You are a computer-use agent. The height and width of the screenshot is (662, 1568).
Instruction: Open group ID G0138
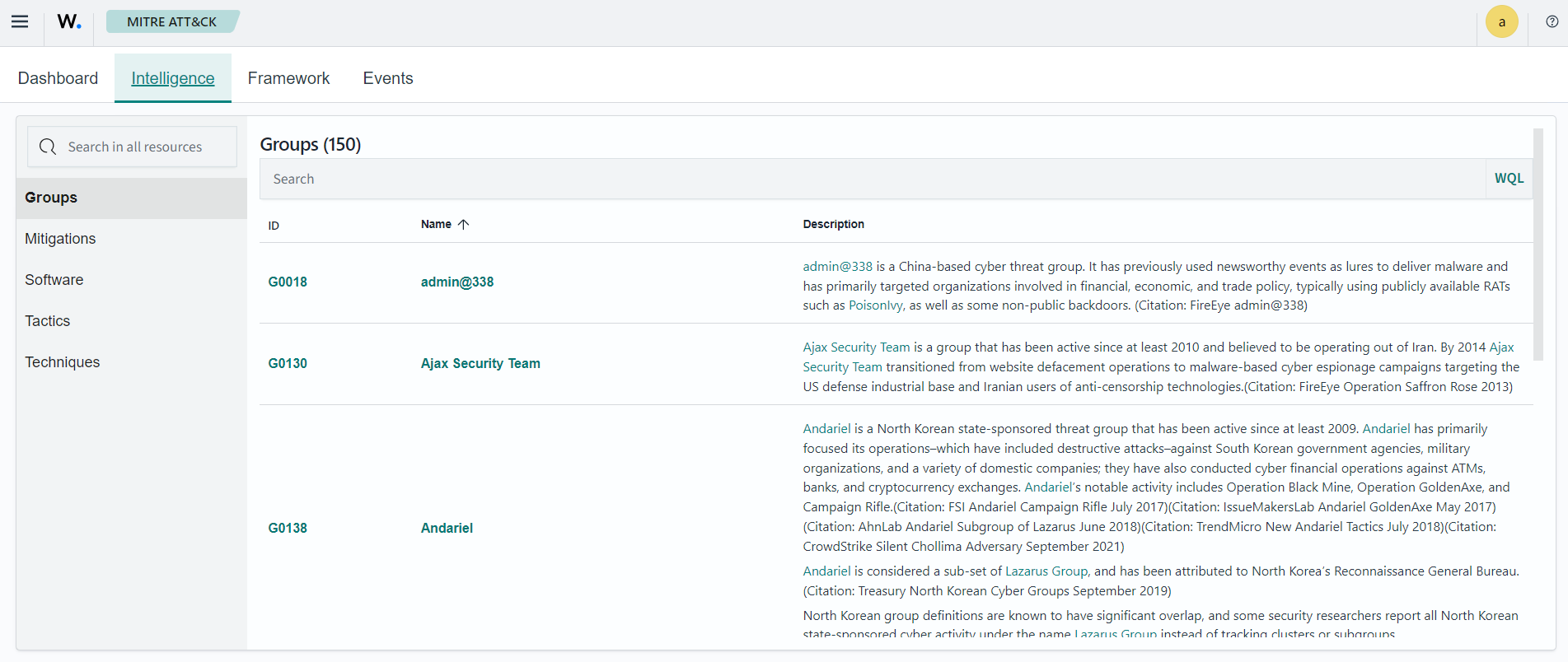pos(288,528)
